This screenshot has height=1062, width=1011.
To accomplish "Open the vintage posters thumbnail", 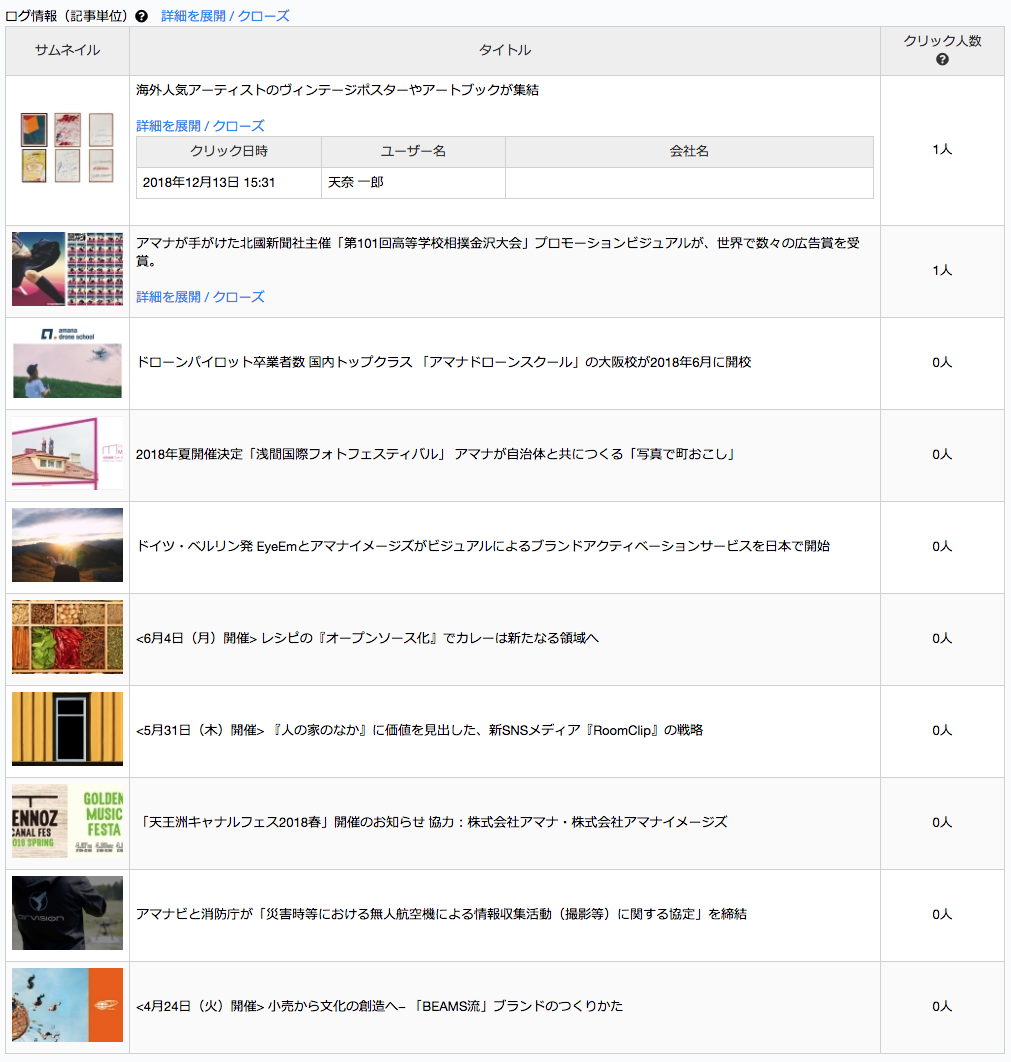I will point(67,148).
